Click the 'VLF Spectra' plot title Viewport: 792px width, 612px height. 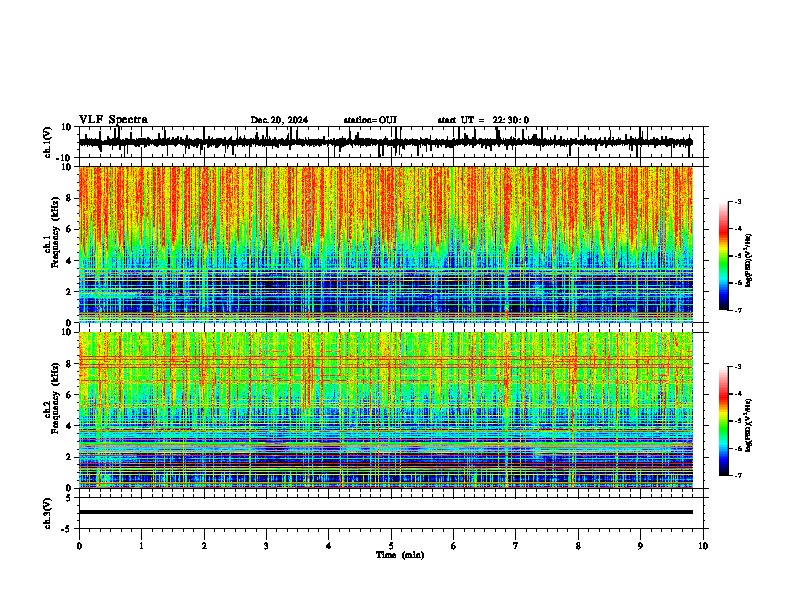[x=113, y=120]
